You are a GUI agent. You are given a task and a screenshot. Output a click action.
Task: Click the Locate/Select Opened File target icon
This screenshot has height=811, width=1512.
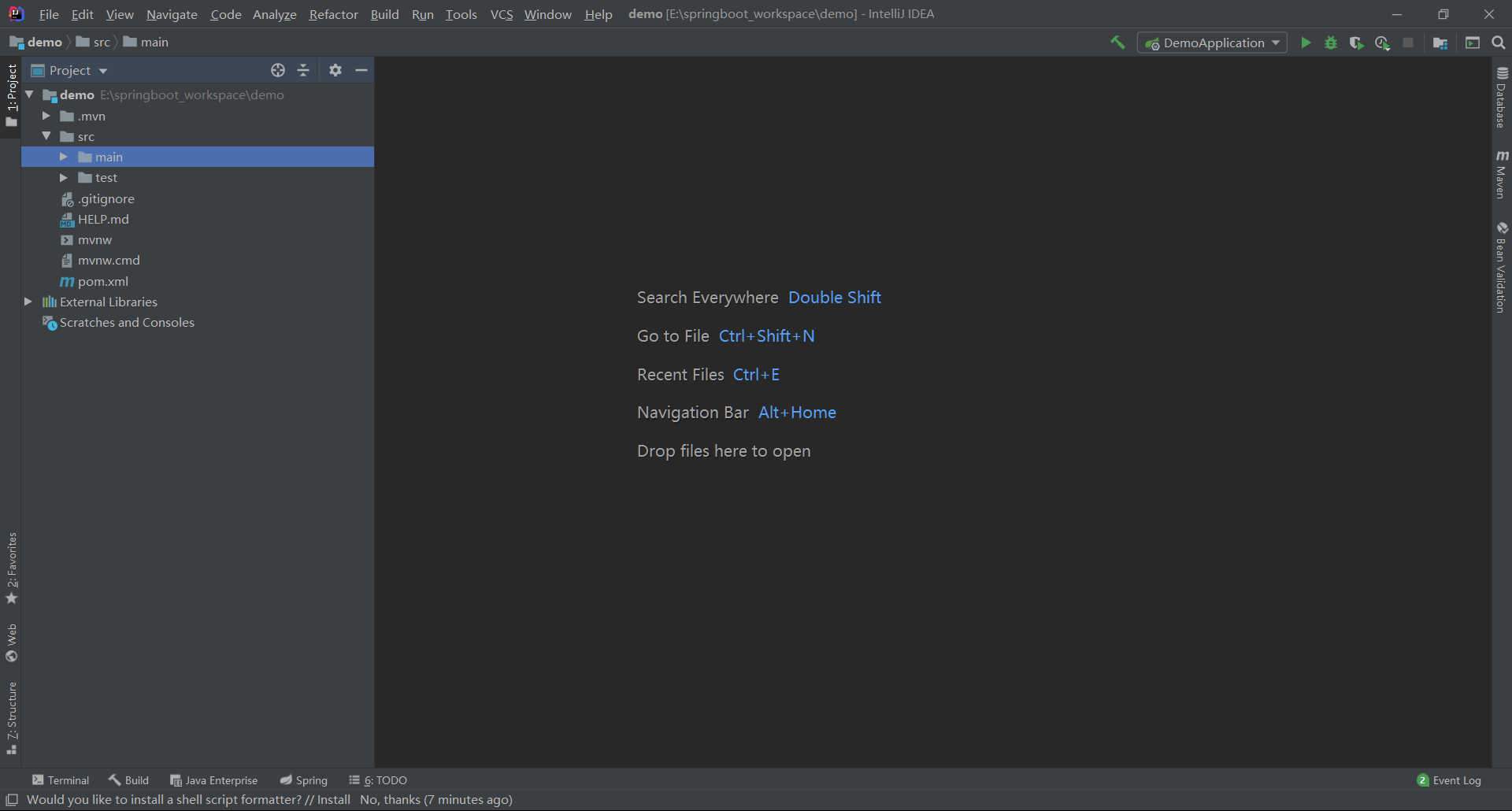point(278,70)
